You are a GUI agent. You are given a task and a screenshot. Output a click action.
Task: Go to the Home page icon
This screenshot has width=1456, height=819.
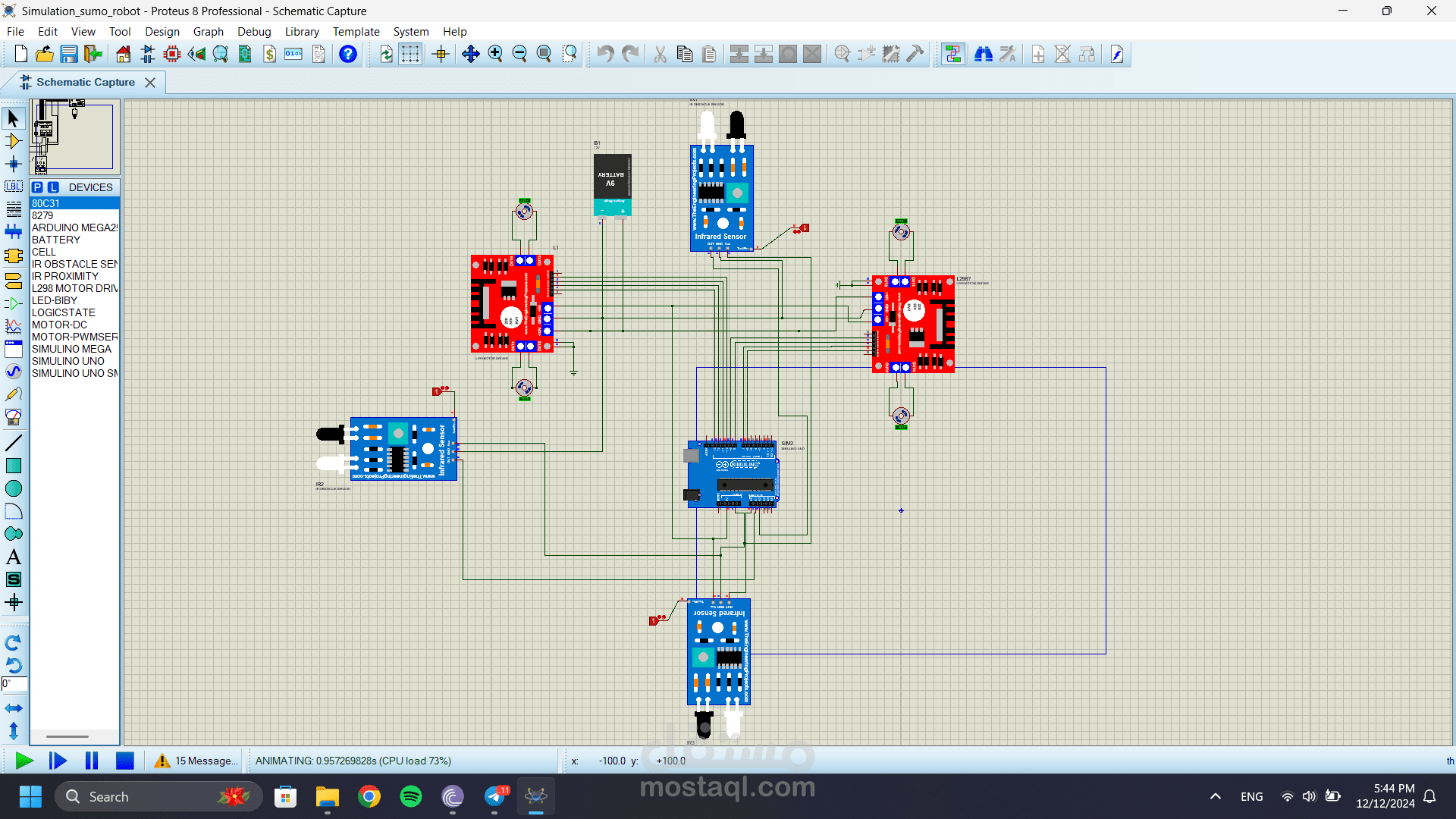(x=124, y=54)
